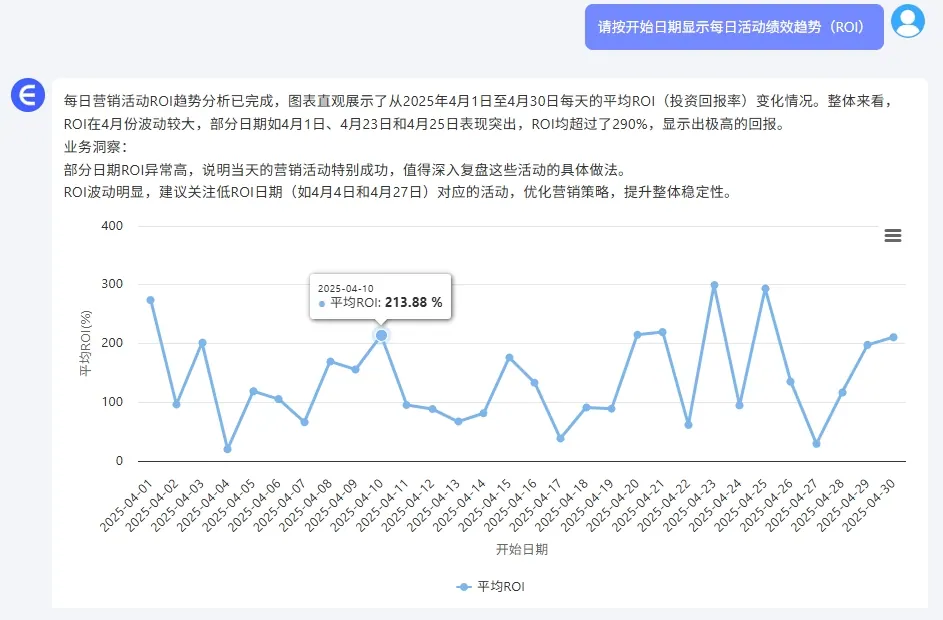Click the 2025-04-27 low data point

click(816, 444)
